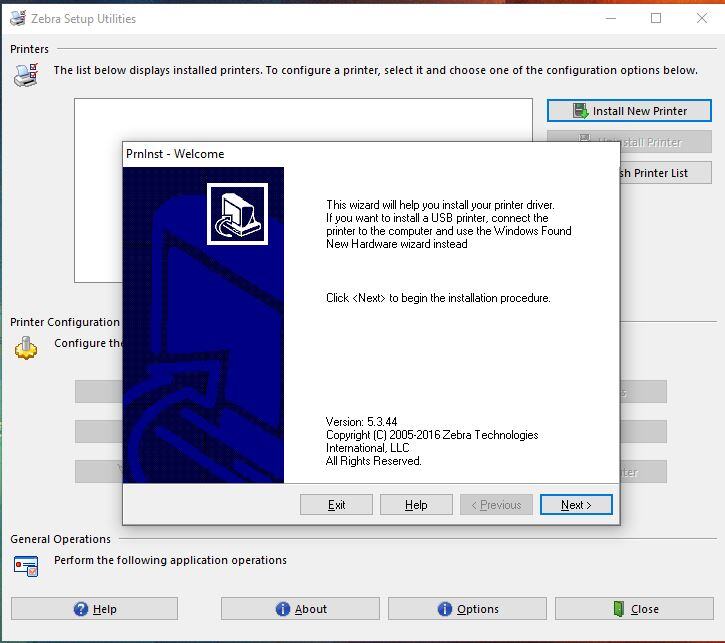Click the 'PrnInst - Welcome' dialog title
This screenshot has width=725, height=643.
click(x=175, y=154)
